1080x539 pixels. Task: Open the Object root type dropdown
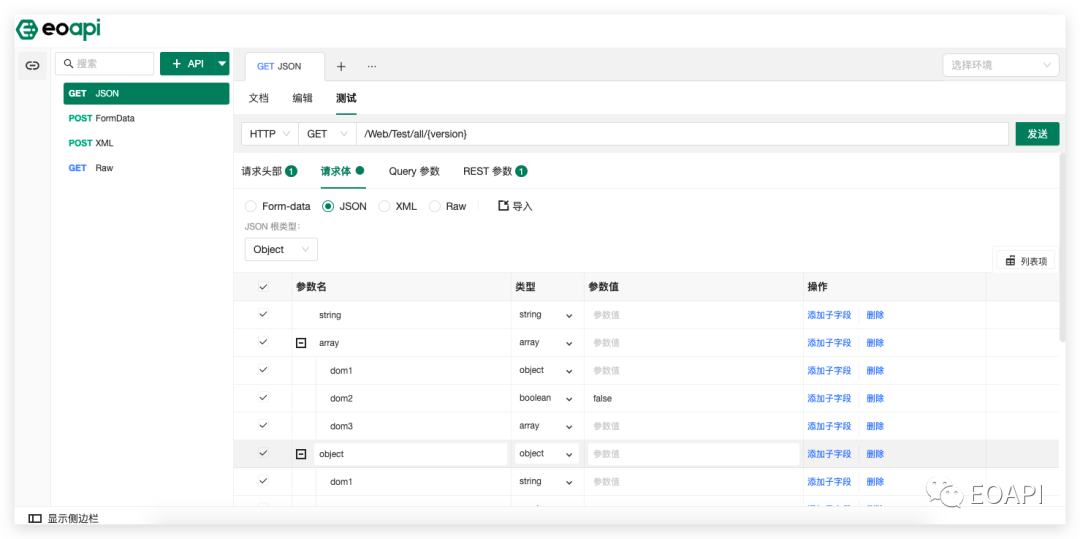[281, 249]
